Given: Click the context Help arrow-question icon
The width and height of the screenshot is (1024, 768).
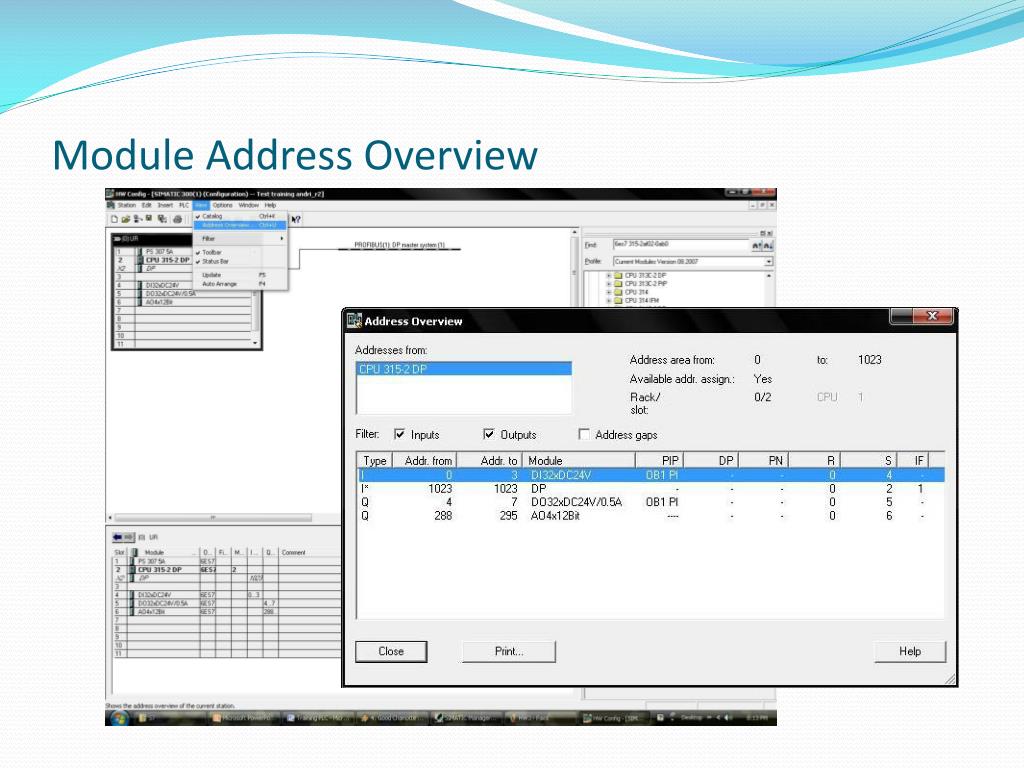Looking at the screenshot, I should coord(296,219).
